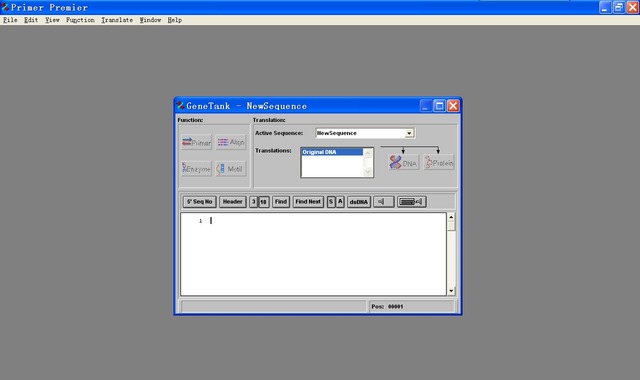Open the Function menu
The width and height of the screenshot is (640, 380).
tap(80, 20)
